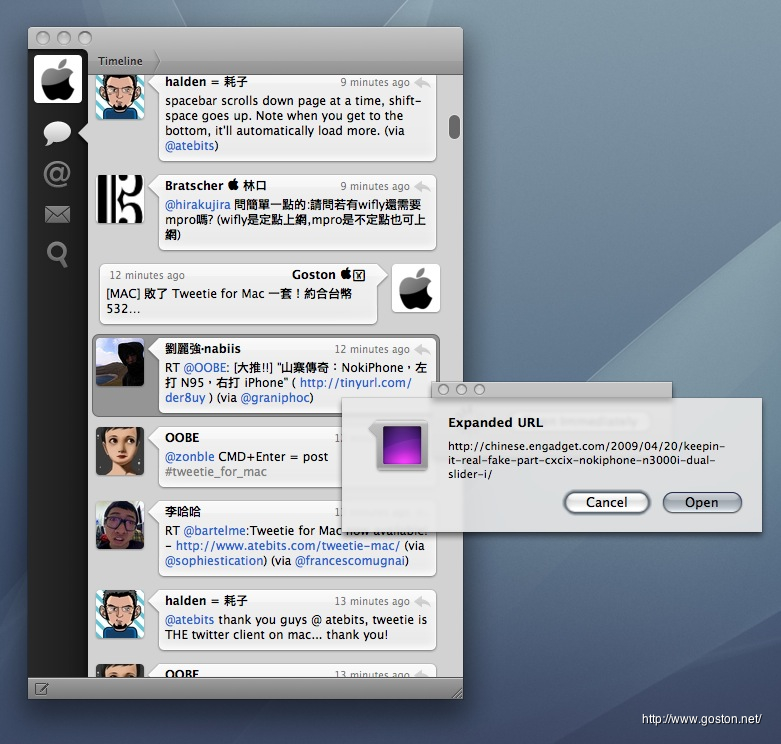Open the @francescomugnai mention link

(x=350, y=561)
